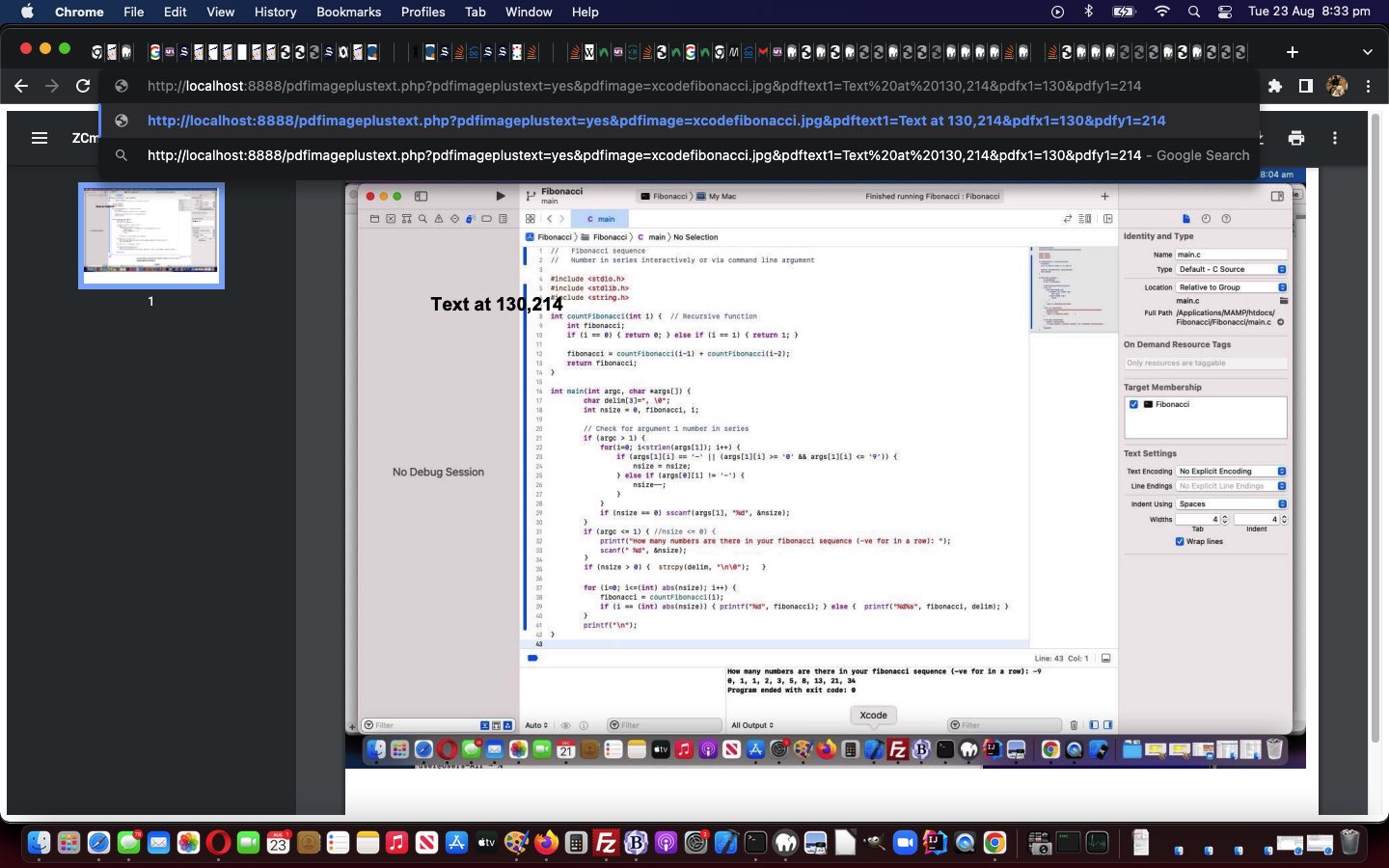Open Messages from the Dock
The height and width of the screenshot is (868, 1389).
(128, 843)
